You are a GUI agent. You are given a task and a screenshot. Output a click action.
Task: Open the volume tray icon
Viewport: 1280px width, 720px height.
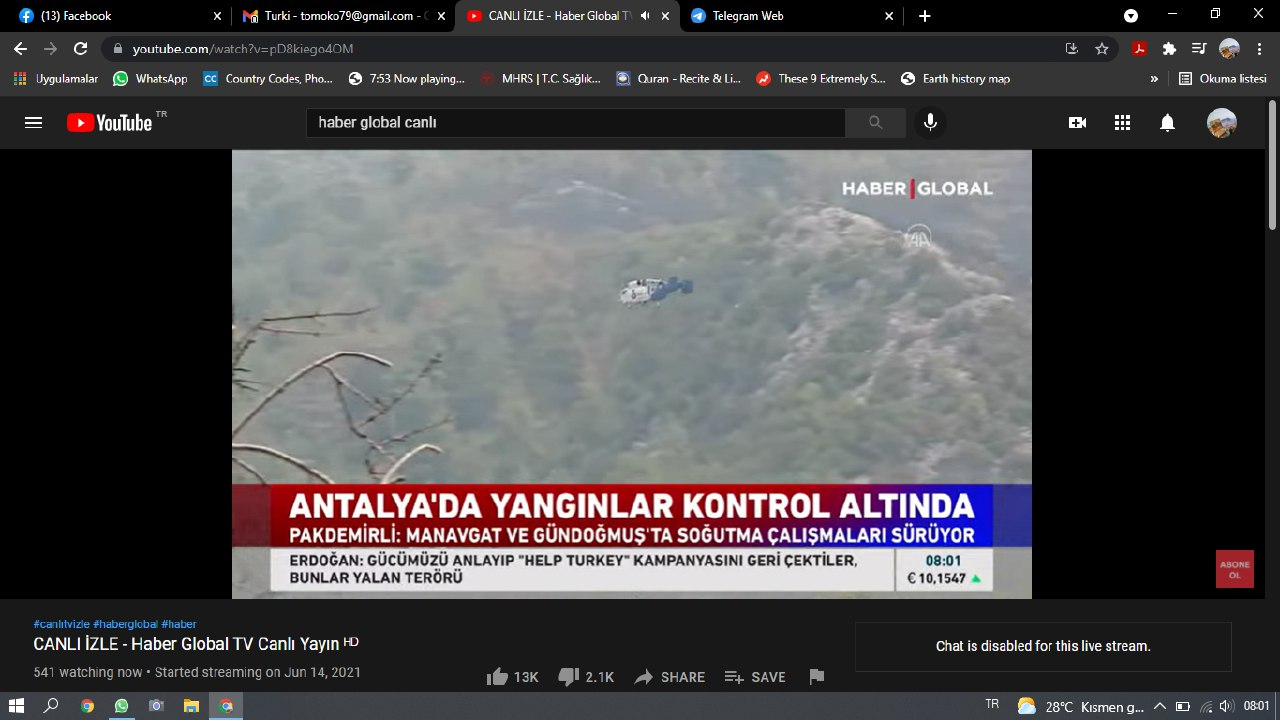[x=1226, y=706]
